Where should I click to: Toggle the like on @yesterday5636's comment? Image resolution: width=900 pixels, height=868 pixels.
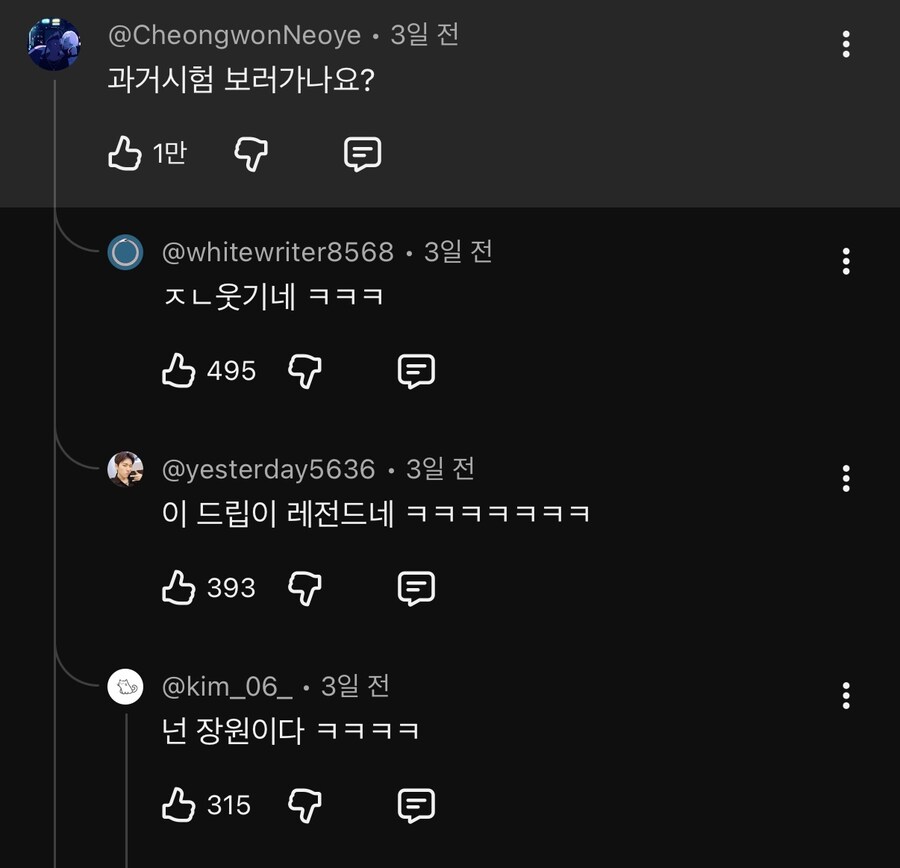pos(178,586)
